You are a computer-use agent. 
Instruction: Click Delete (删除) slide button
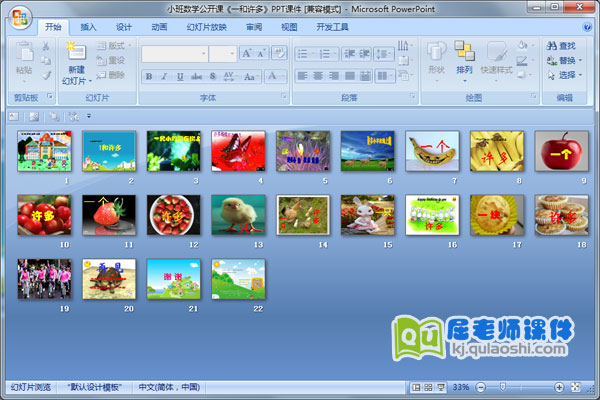pyautogui.click(x=111, y=75)
